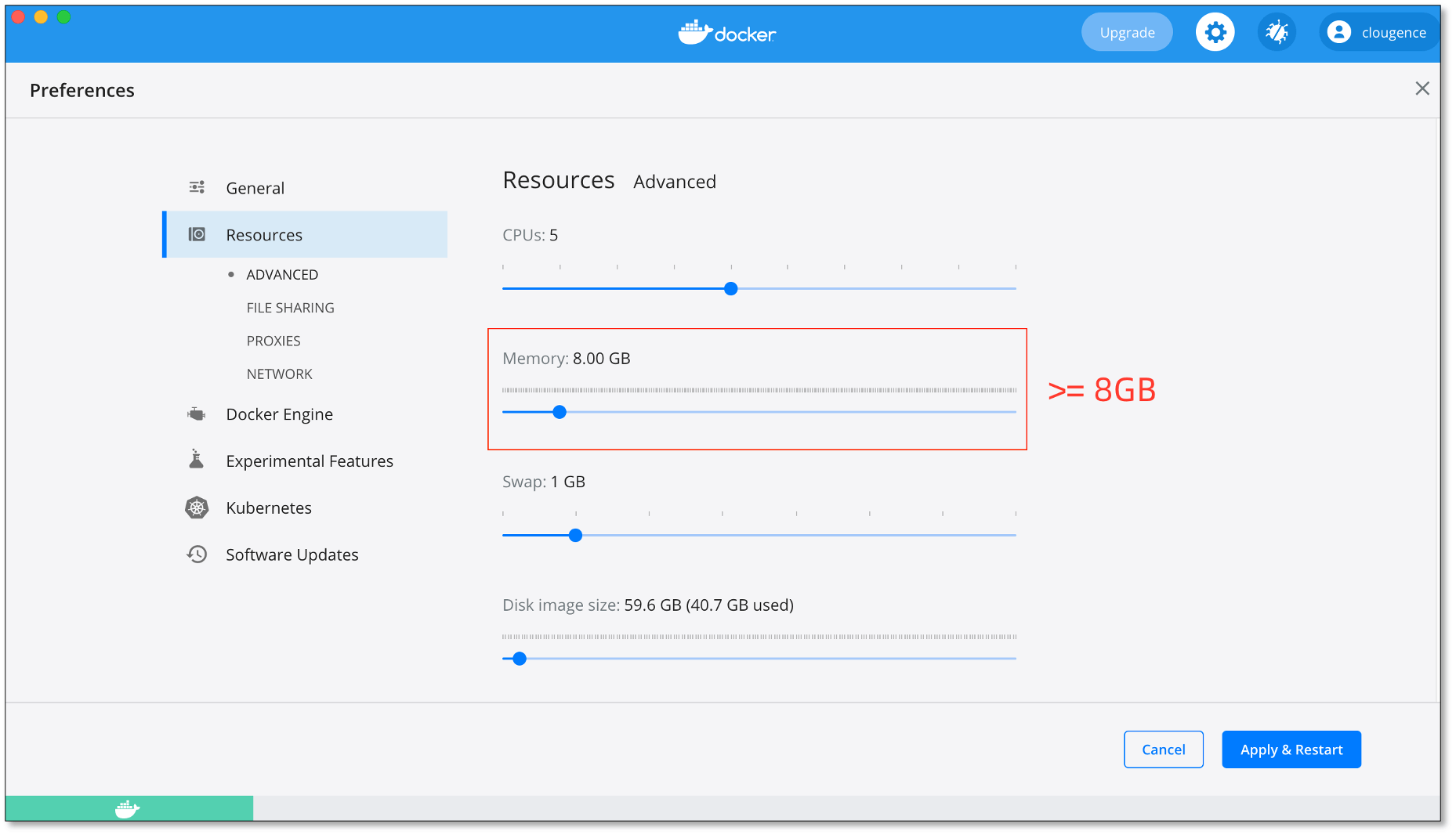The height and width of the screenshot is (838, 1456).
Task: Open settings via the gear icon
Action: point(1215,33)
